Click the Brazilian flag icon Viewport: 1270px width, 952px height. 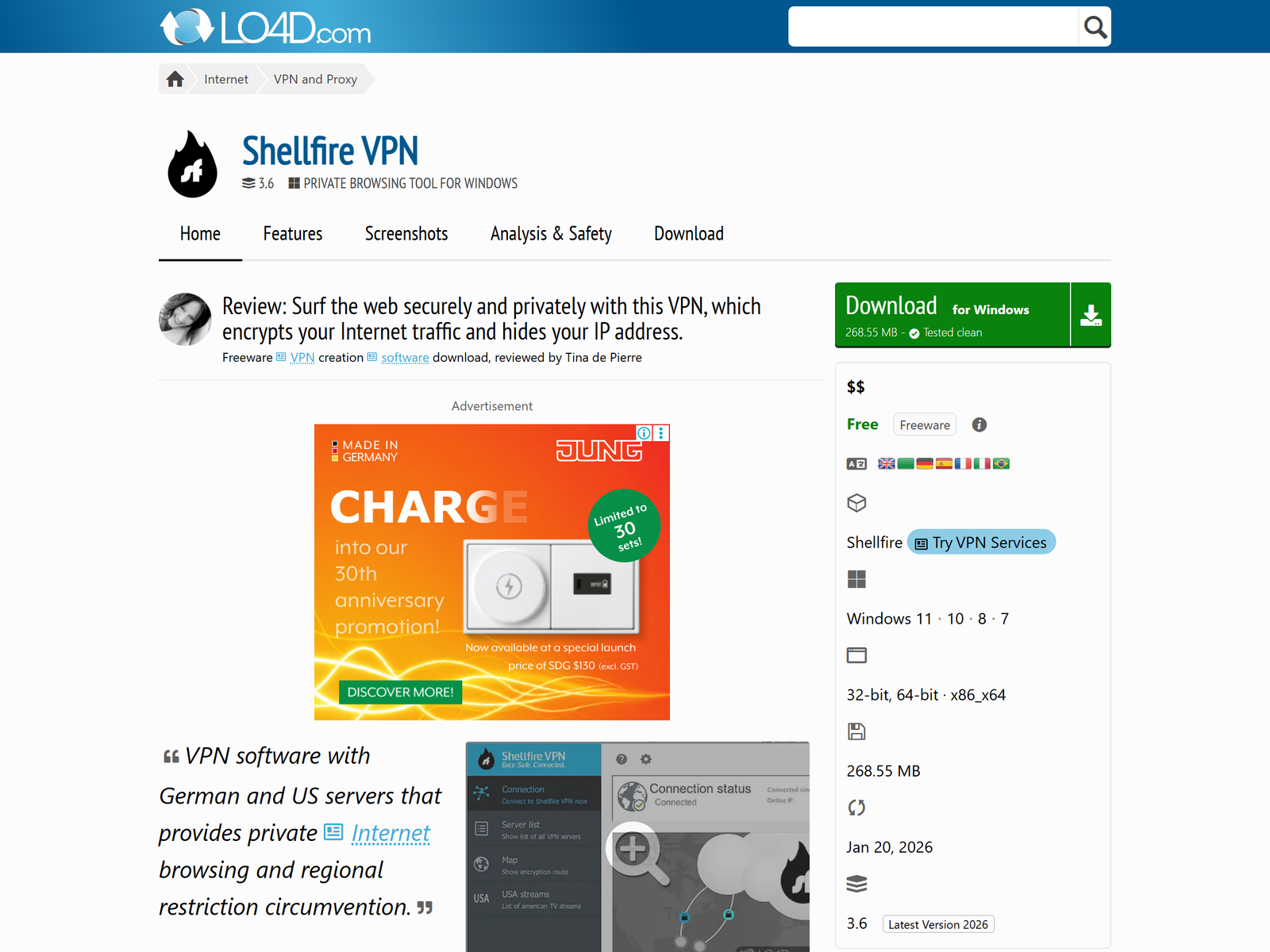[x=1001, y=463]
